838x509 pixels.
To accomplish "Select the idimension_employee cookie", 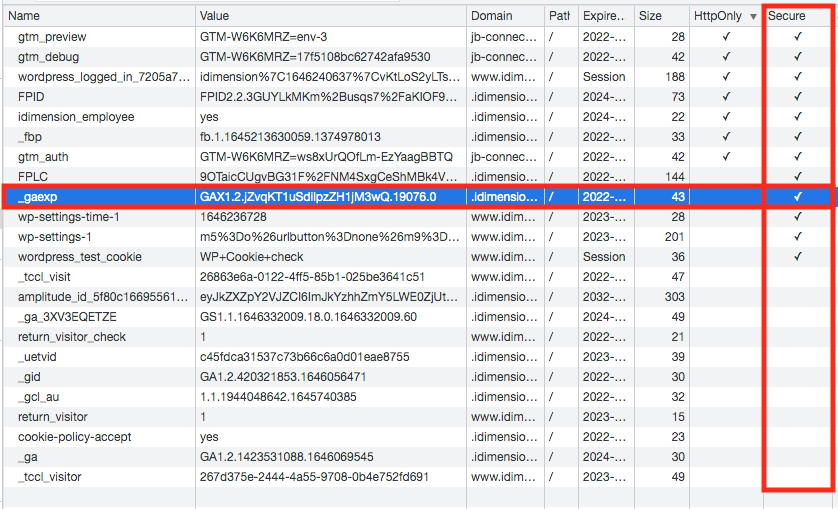I will 76,117.
